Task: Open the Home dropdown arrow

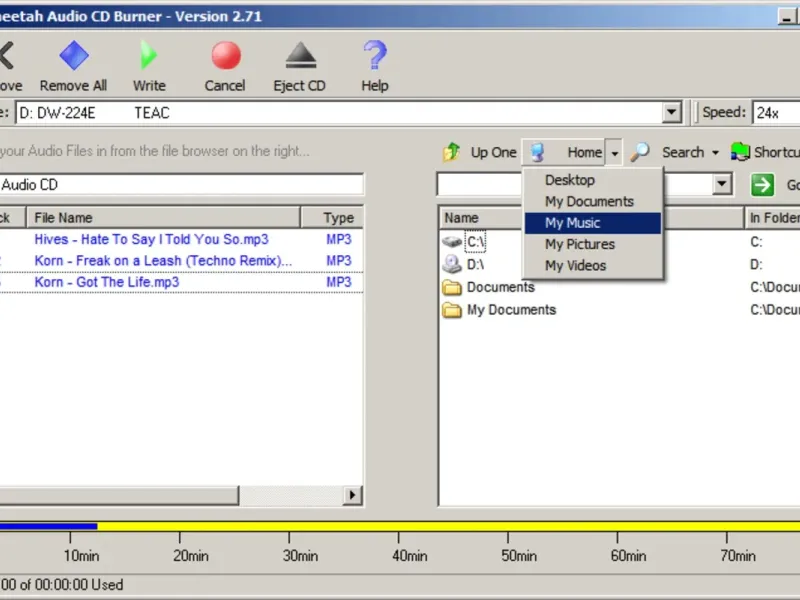Action: tap(614, 153)
